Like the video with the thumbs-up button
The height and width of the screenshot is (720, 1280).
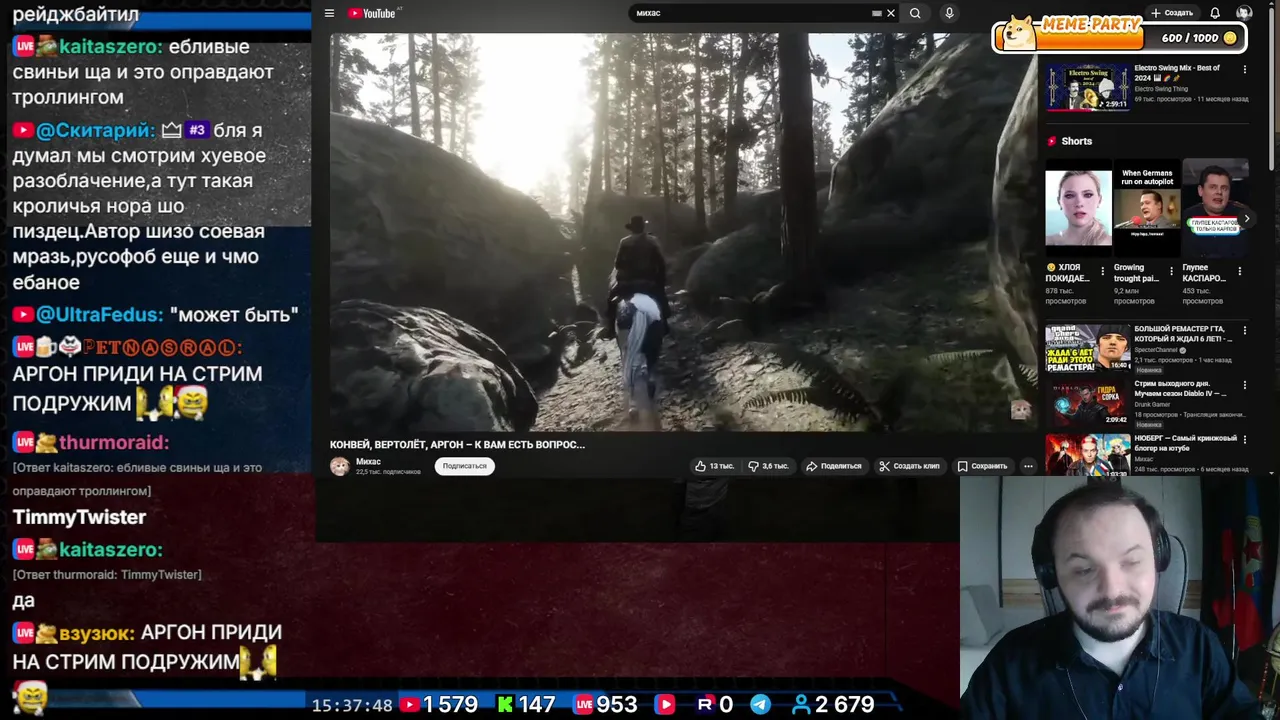pos(715,466)
